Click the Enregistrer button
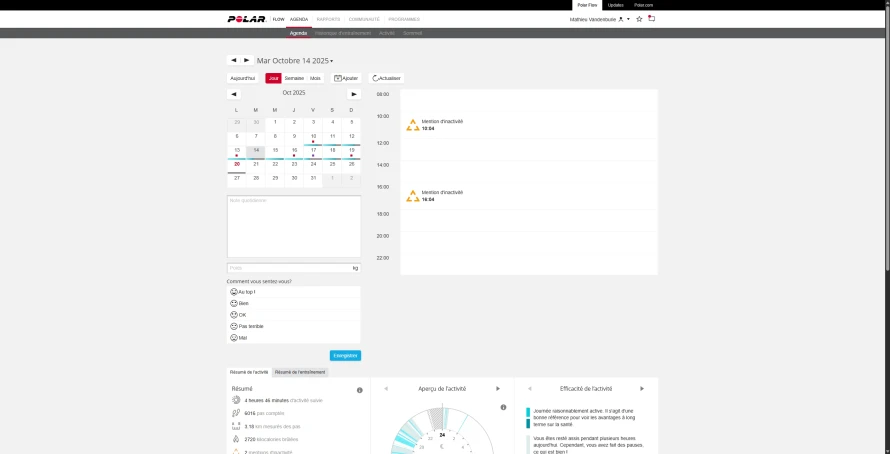This screenshot has width=890, height=454. point(345,355)
